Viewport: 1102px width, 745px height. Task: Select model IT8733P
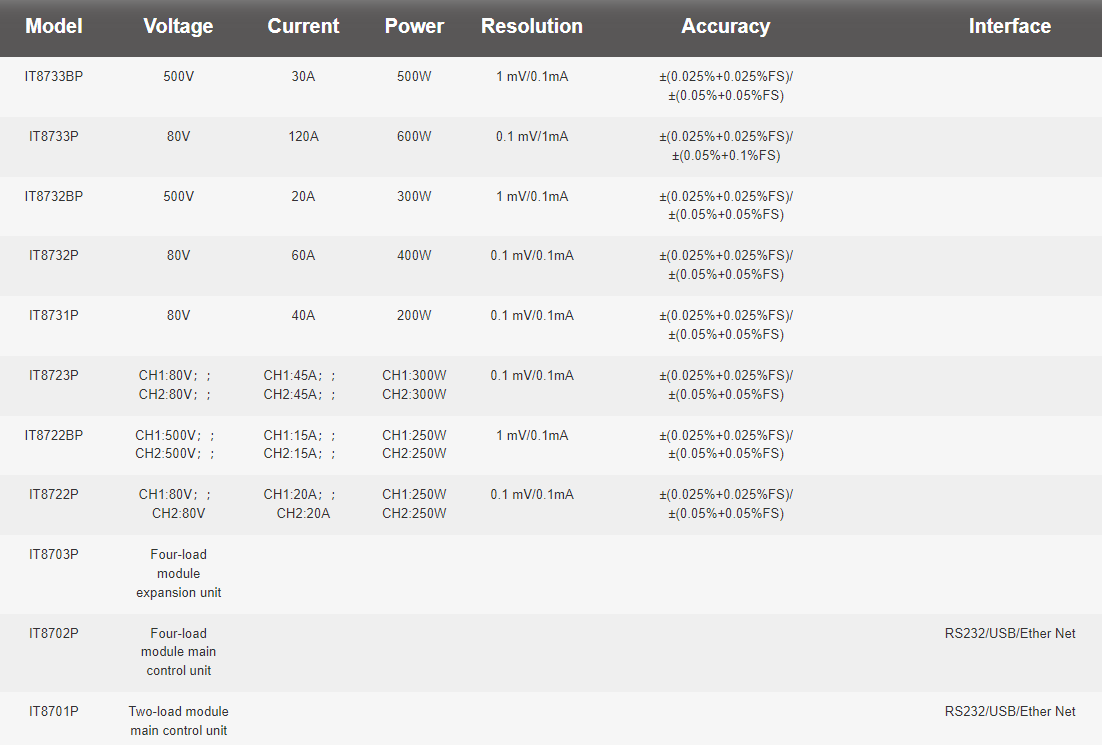[53, 136]
